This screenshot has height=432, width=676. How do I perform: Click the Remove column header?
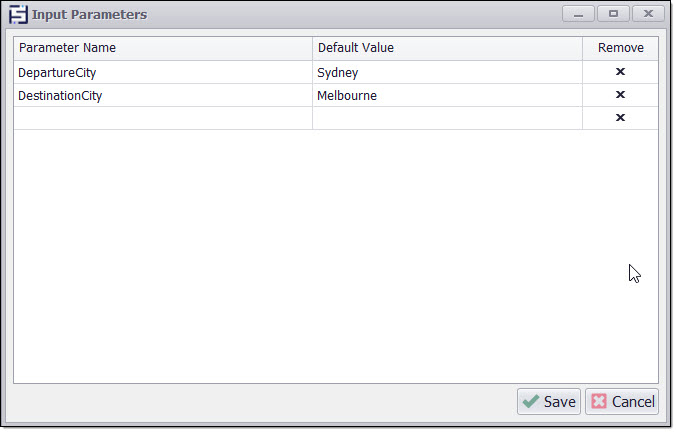620,48
